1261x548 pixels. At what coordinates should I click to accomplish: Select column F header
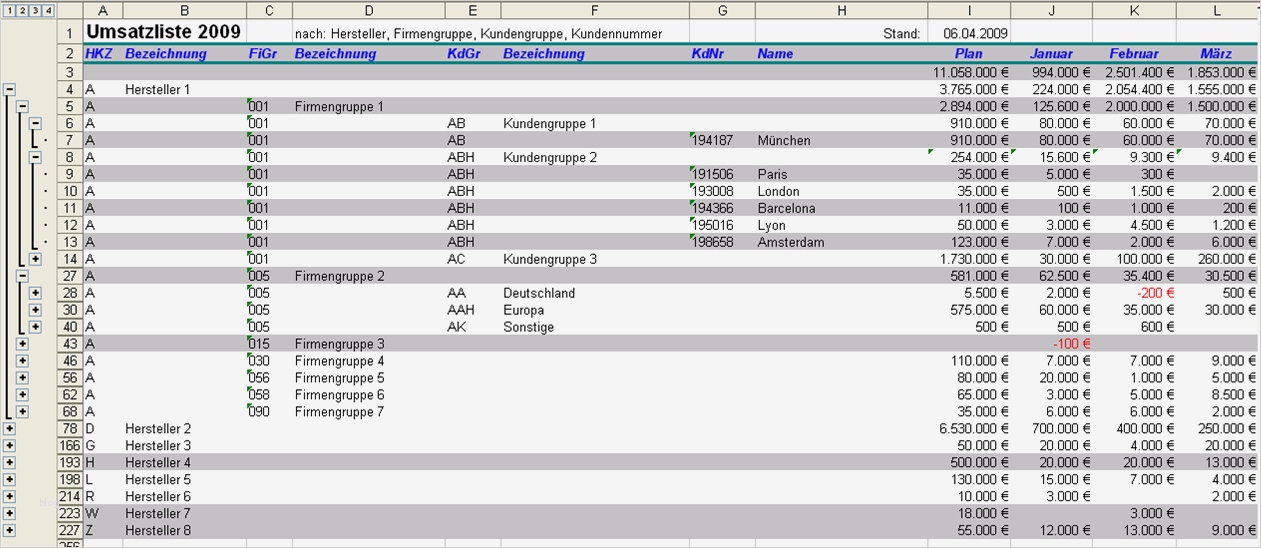[x=595, y=10]
